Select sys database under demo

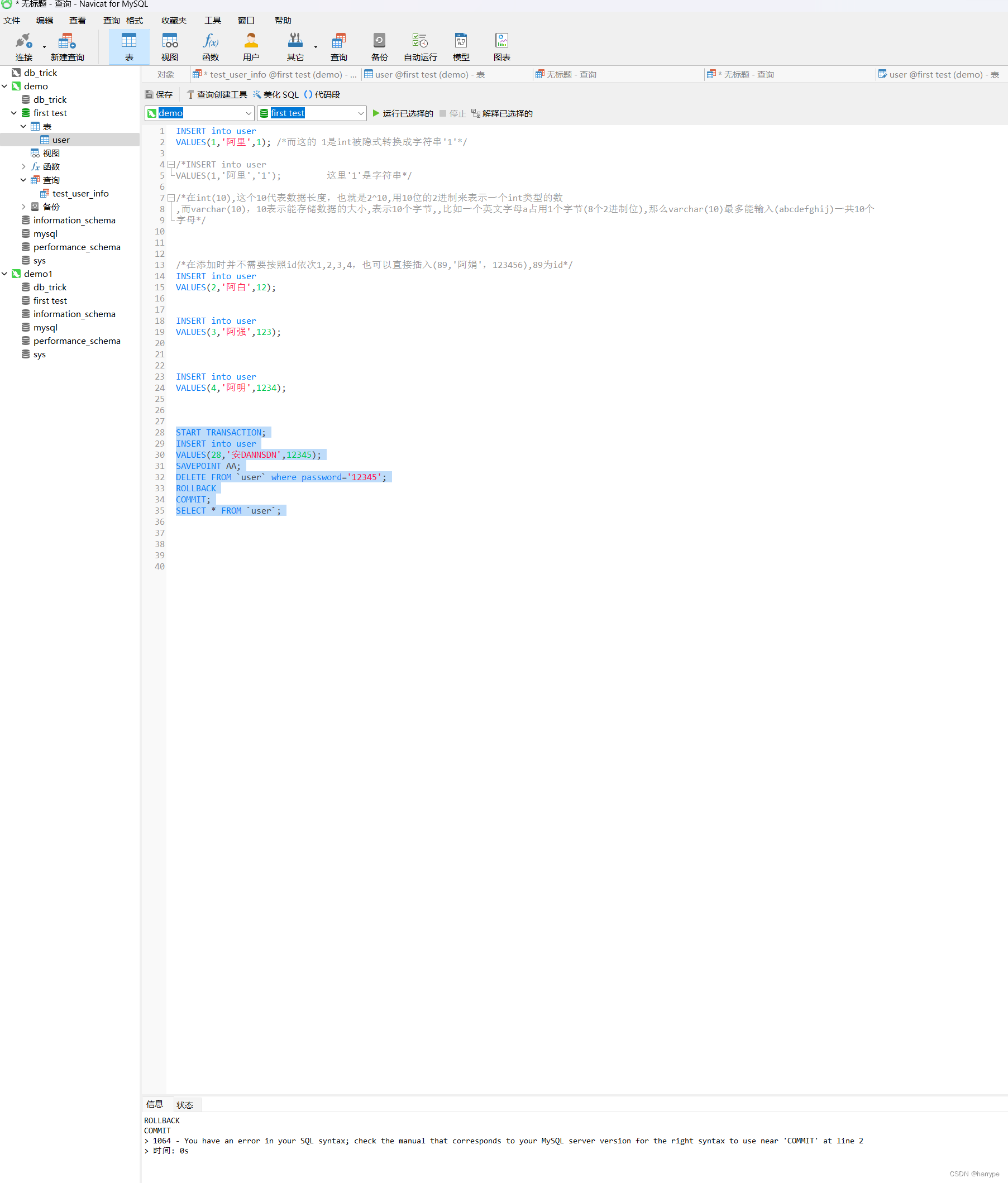39,260
